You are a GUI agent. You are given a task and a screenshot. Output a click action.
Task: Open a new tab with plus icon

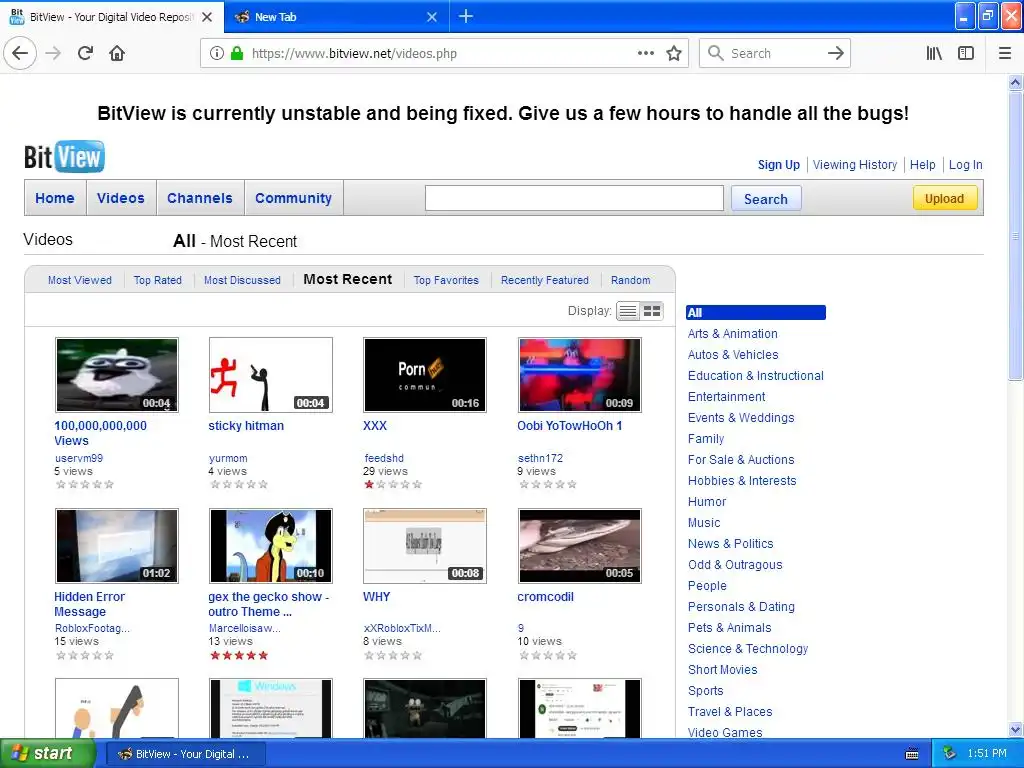coord(466,16)
